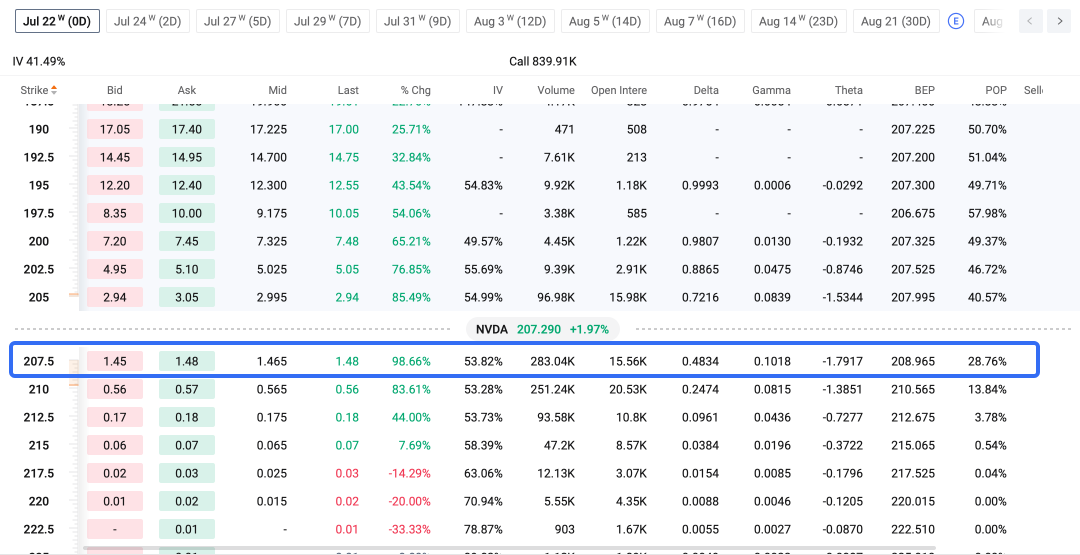Open the Aug 7 (16D) expiration tab
Image resolution: width=1080 pixels, height=555 pixels.
[700, 21]
